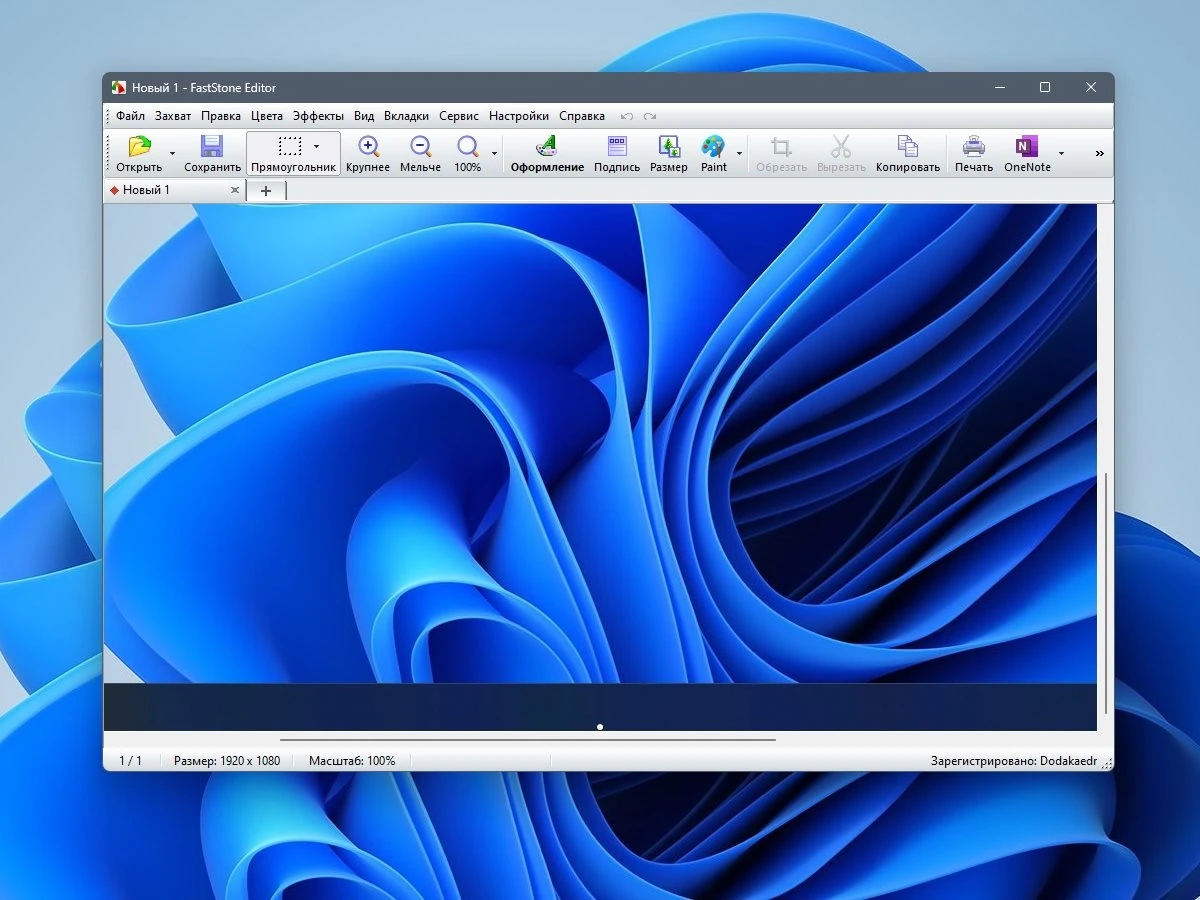This screenshot has width=1200, height=900.
Task: Send the image to OneNote
Action: [x=1027, y=153]
